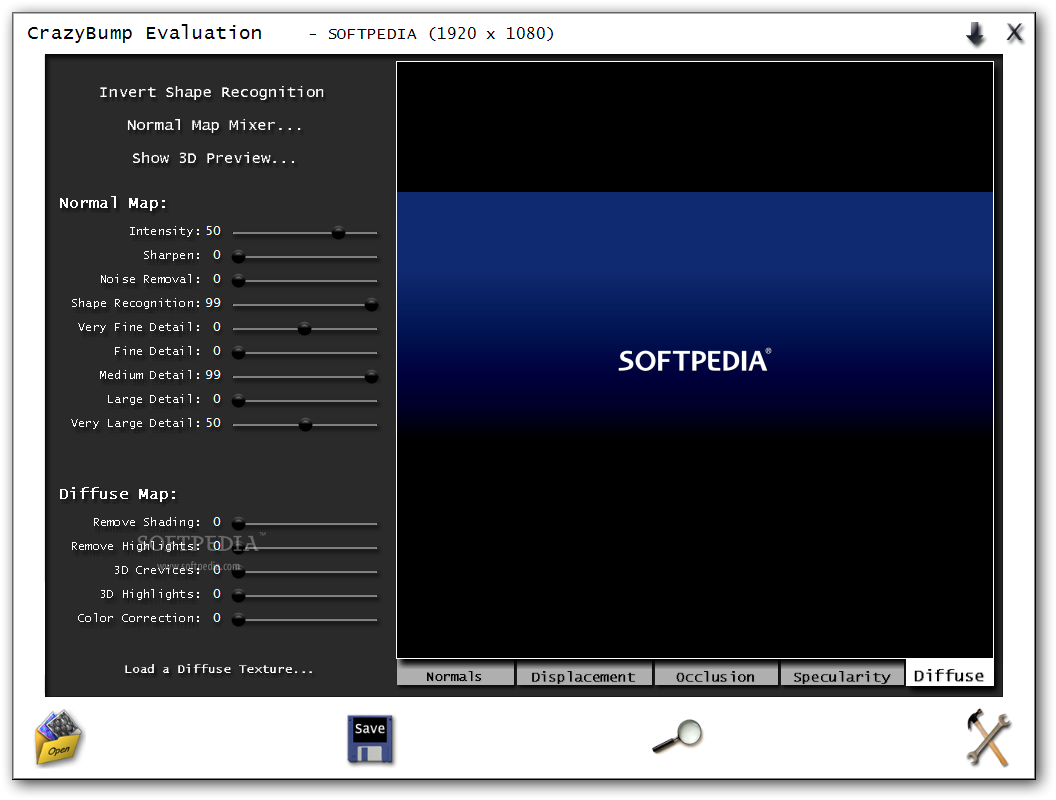The image size is (1056, 800).
Task: Open the magnifying glass zoom tool
Action: coord(678,736)
